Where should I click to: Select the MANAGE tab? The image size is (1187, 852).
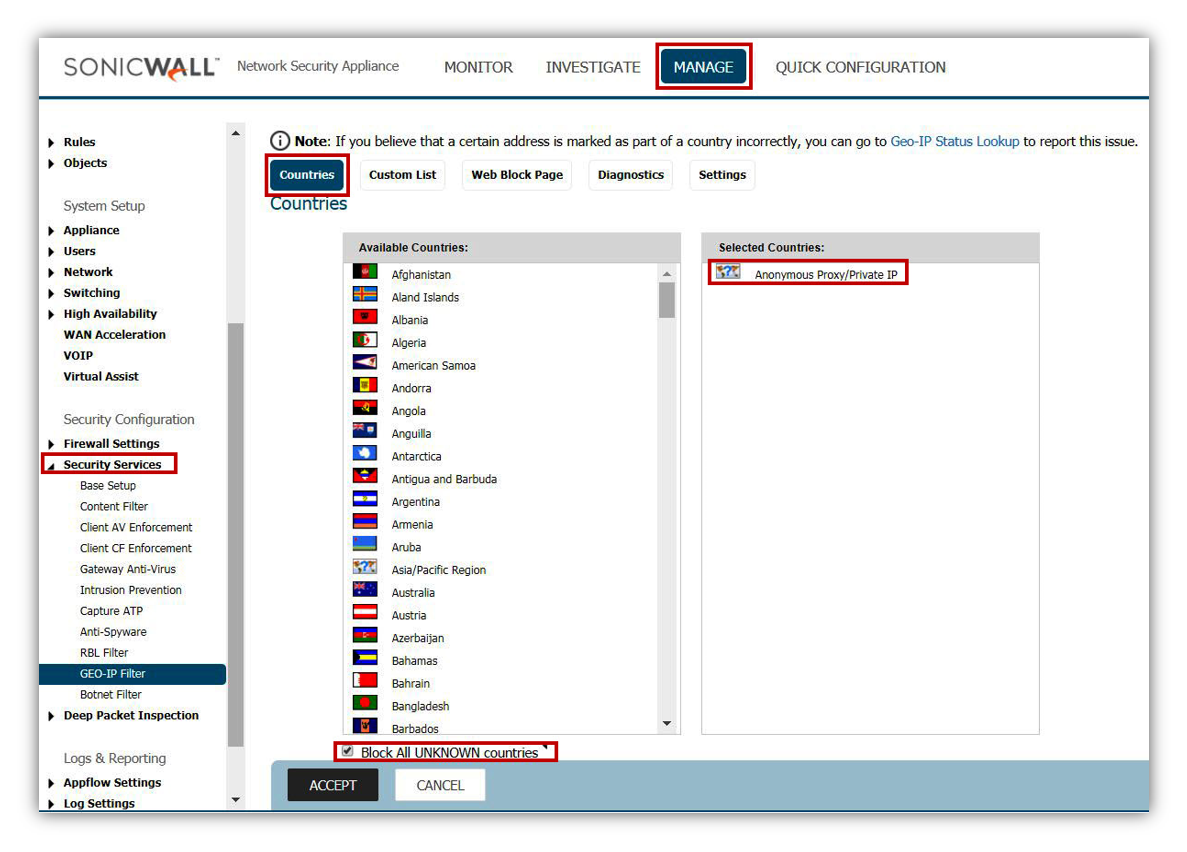(703, 67)
